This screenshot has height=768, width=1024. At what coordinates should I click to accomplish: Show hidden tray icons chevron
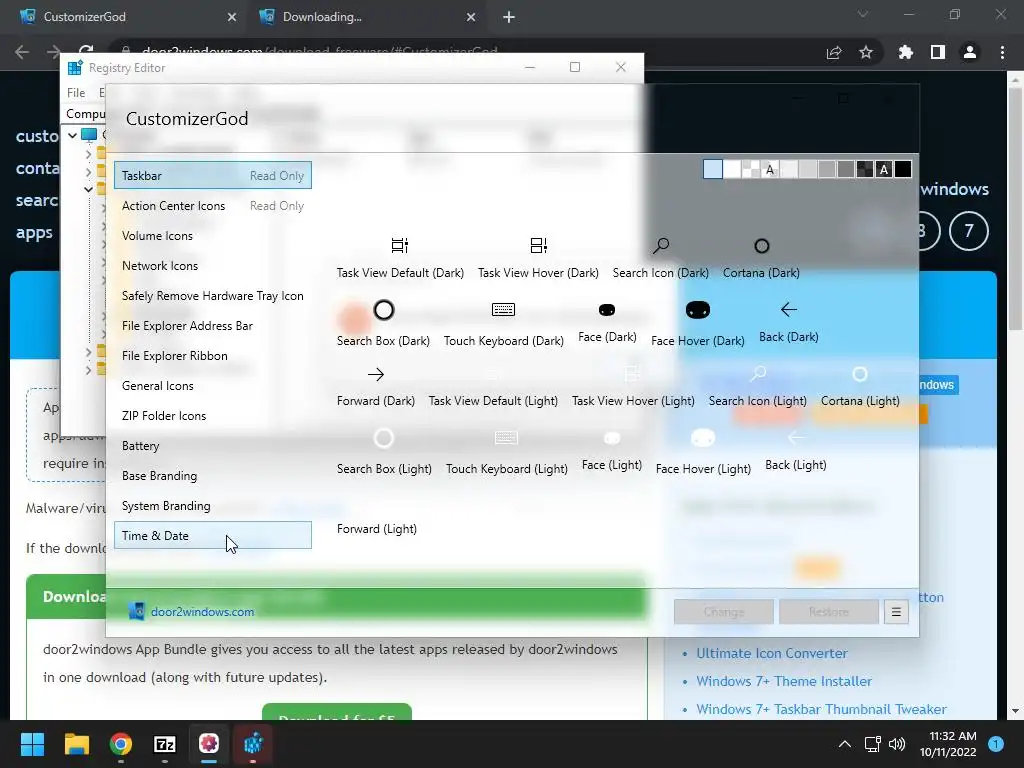click(x=844, y=744)
